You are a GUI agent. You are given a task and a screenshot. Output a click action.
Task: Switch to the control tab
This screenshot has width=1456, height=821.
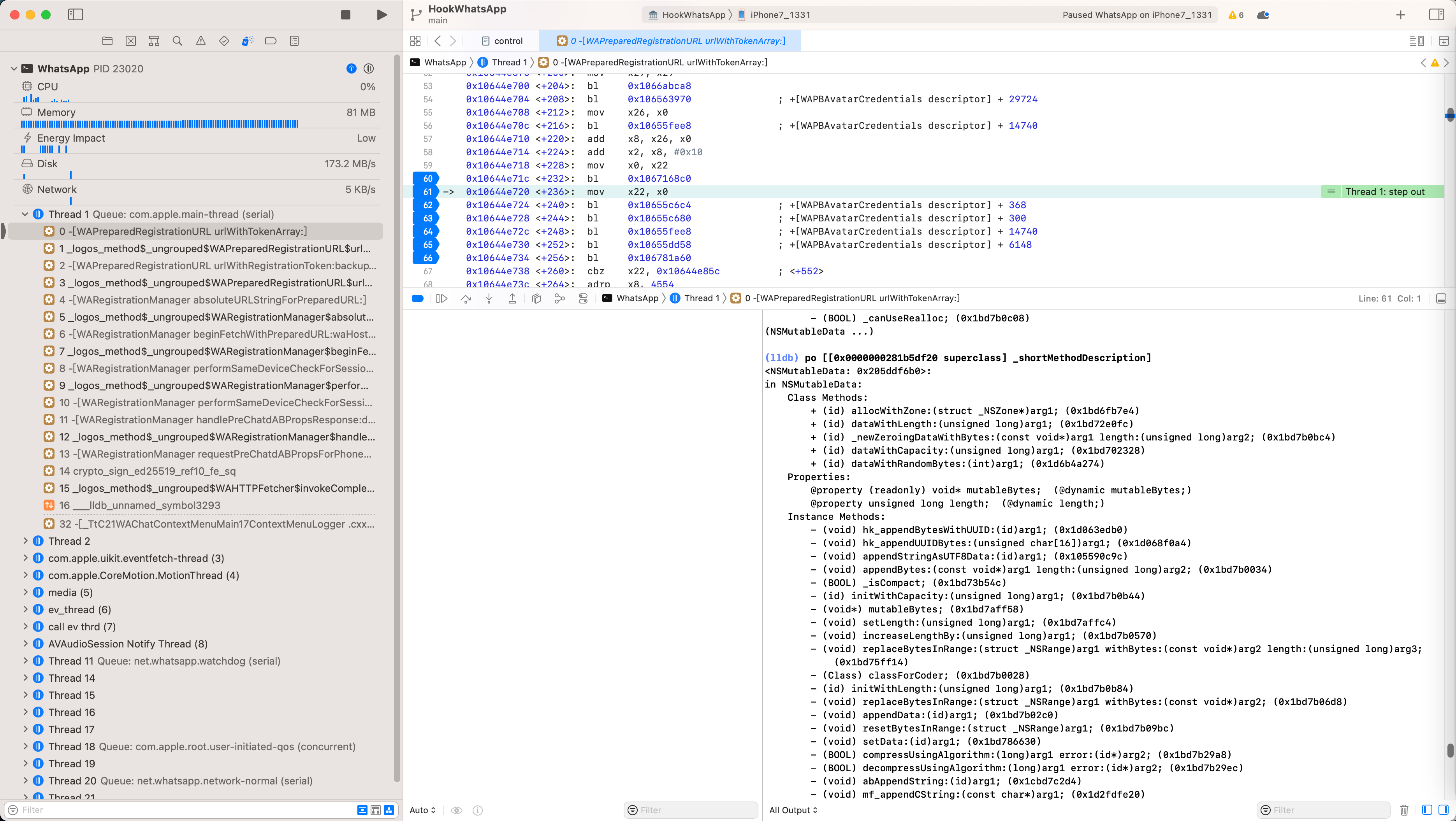(502, 41)
